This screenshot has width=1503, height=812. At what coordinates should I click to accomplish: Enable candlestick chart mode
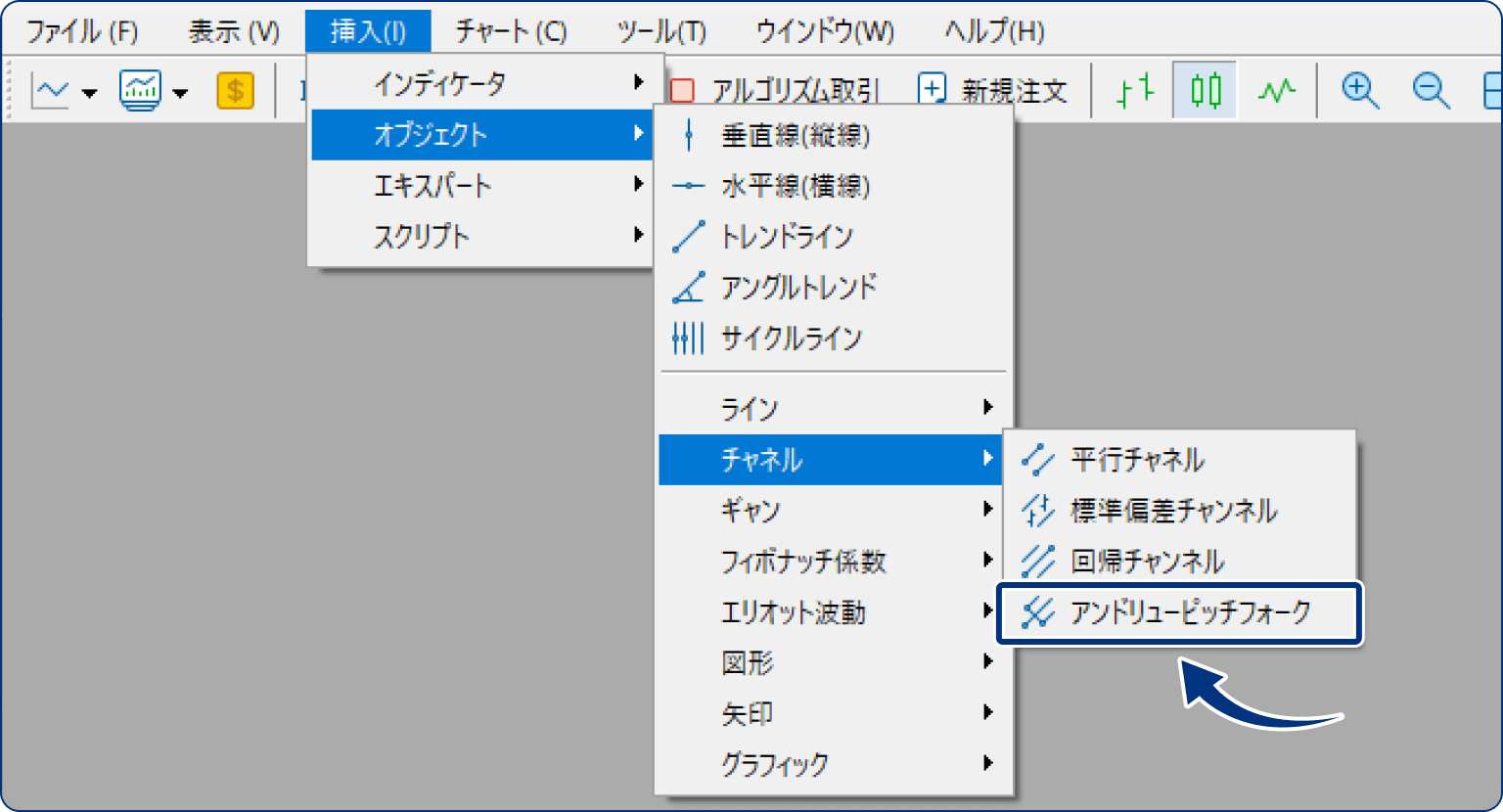[1204, 89]
